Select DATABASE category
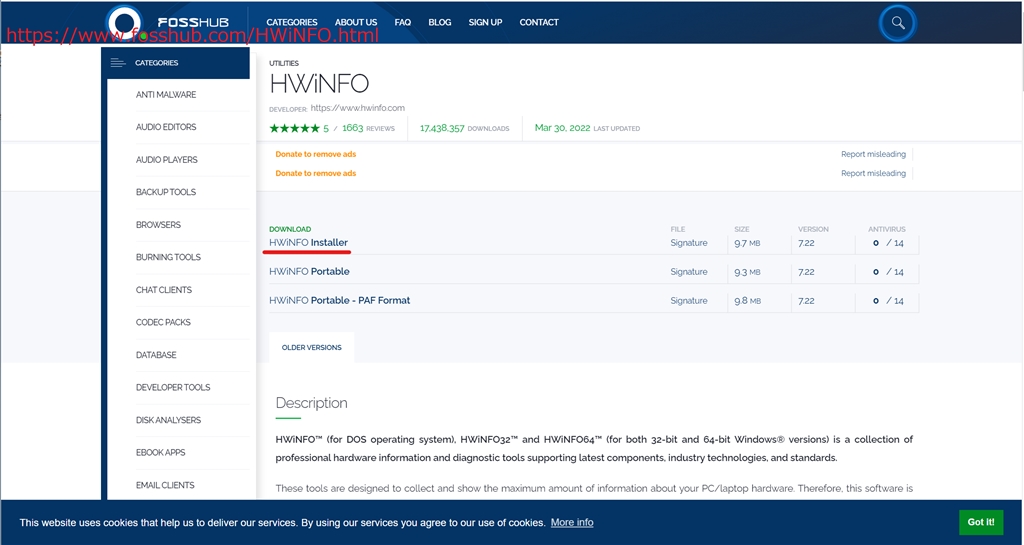Image resolution: width=1024 pixels, height=545 pixels. coord(156,354)
